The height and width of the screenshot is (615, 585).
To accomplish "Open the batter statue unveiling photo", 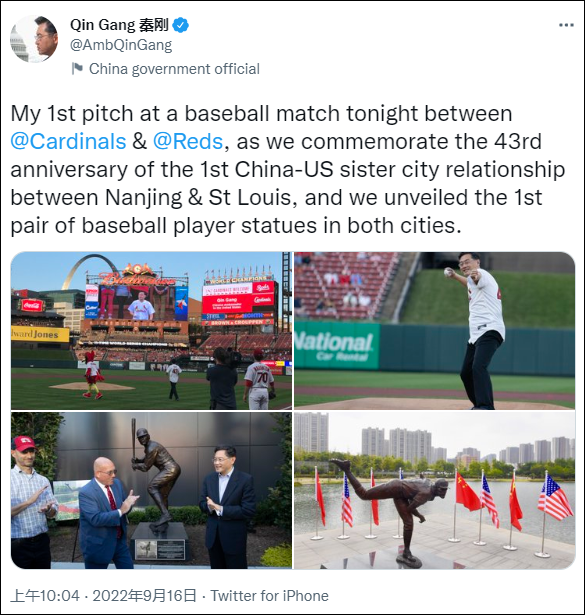I will 151,490.
